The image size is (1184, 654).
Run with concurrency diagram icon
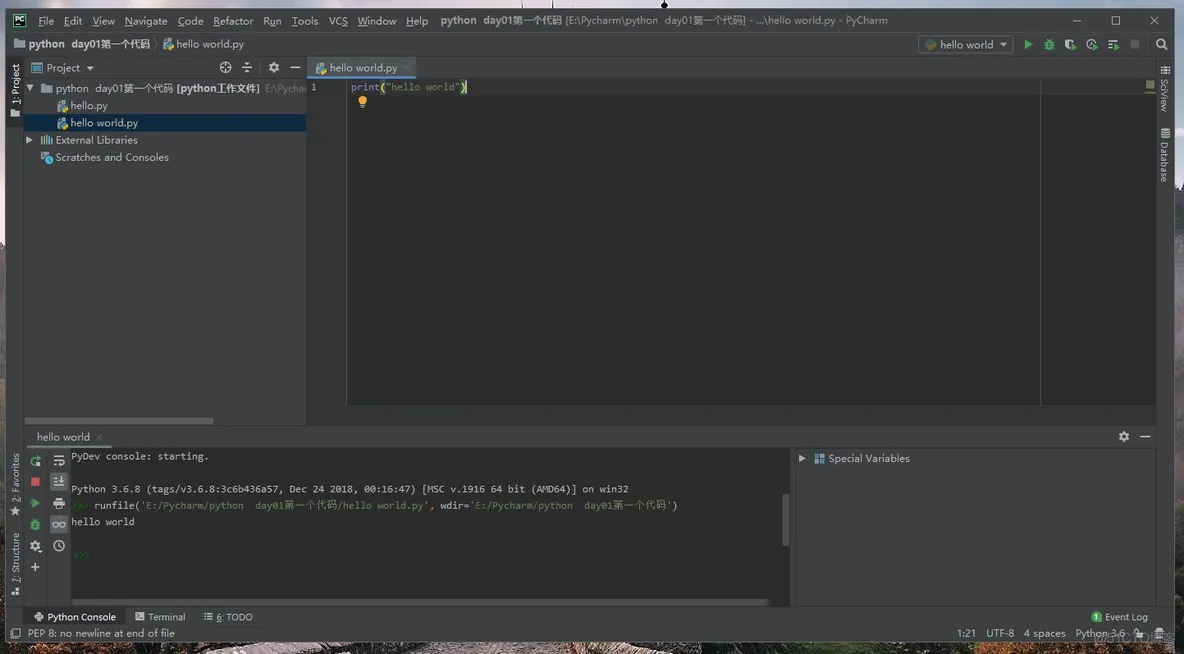(1113, 45)
